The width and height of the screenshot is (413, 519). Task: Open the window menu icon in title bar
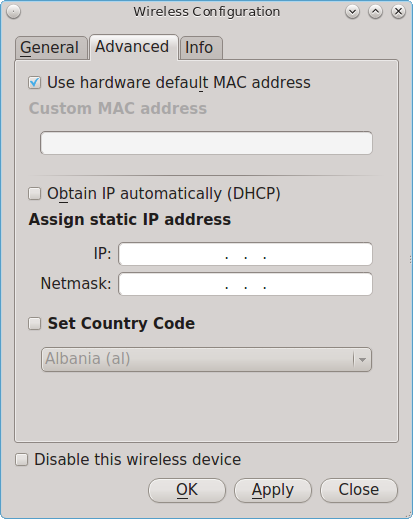click(14, 12)
